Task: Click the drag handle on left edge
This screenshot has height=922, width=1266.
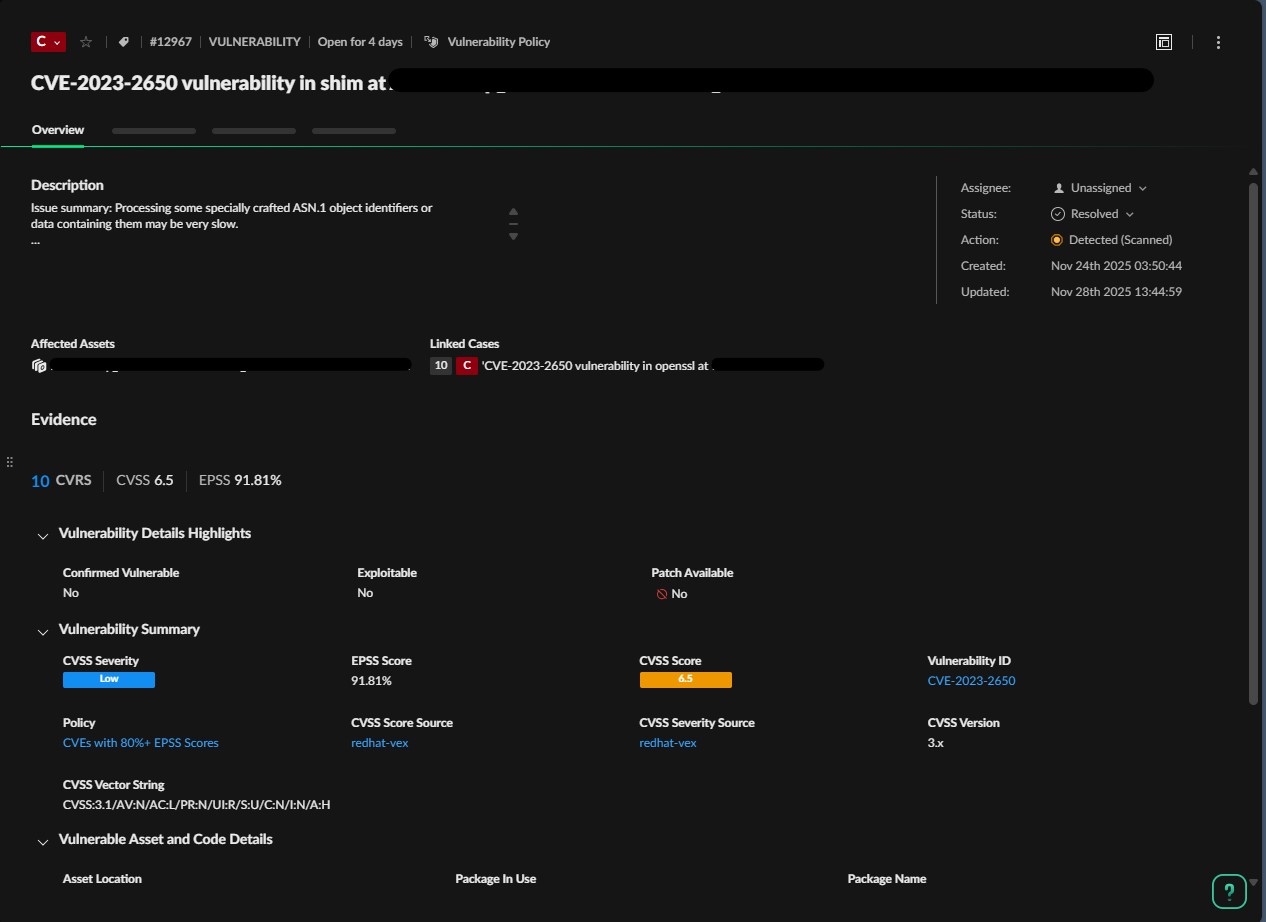Action: click(9, 462)
